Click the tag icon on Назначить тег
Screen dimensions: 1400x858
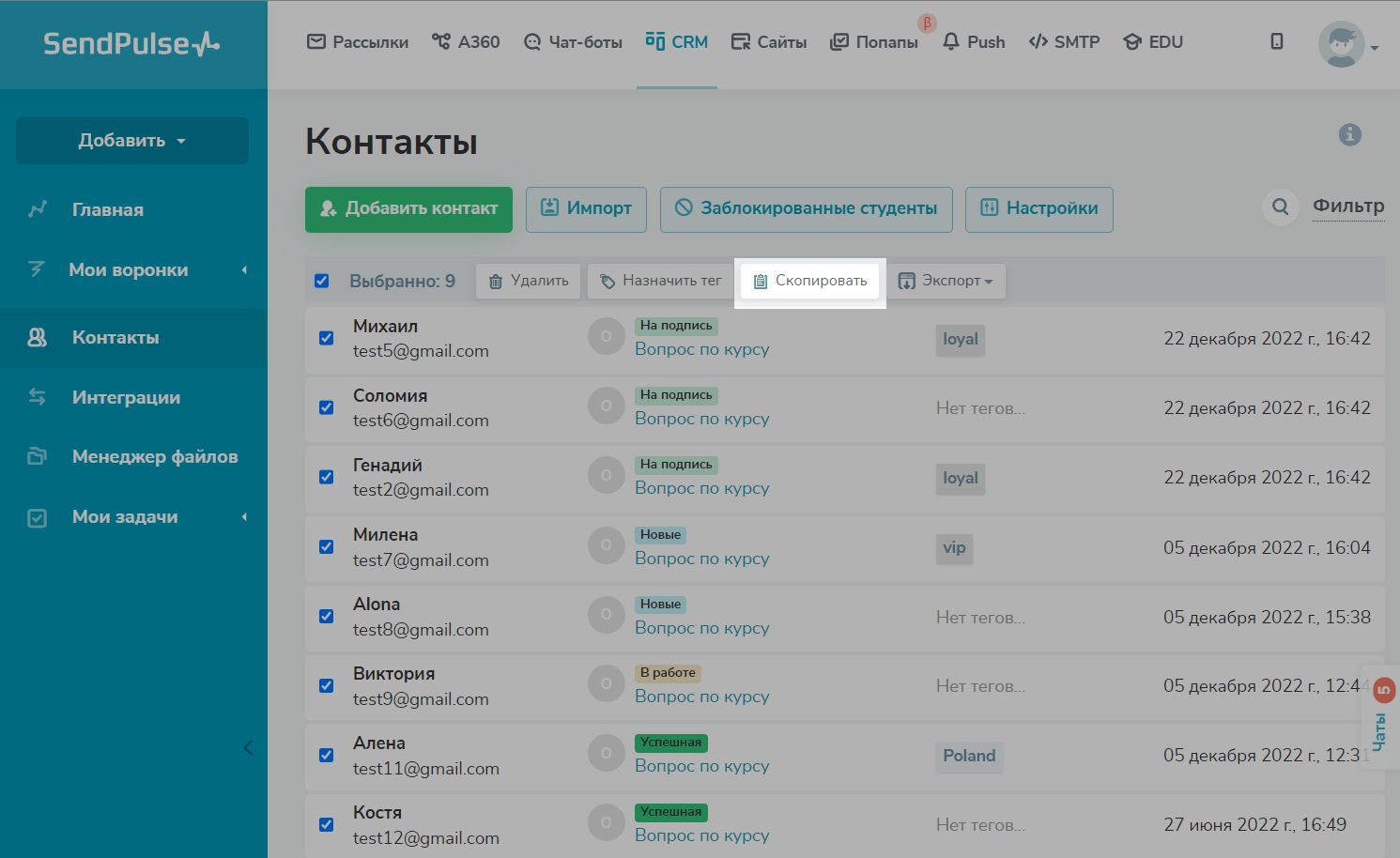(608, 282)
